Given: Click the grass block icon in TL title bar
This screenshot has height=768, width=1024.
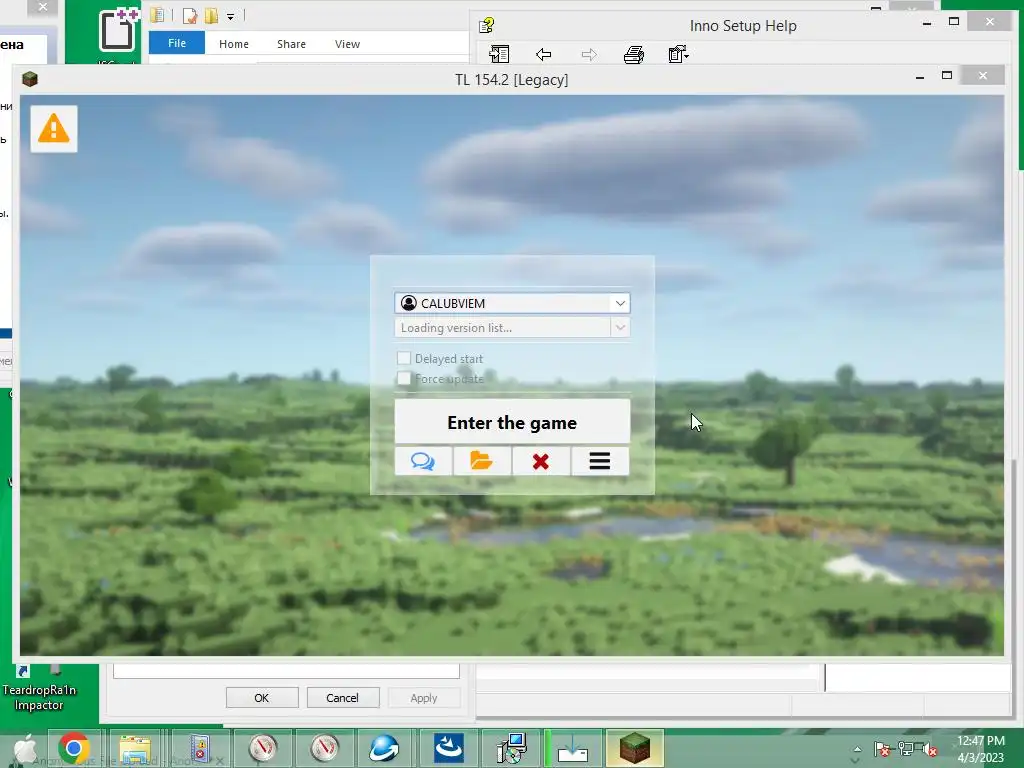Looking at the screenshot, I should 29,80.
